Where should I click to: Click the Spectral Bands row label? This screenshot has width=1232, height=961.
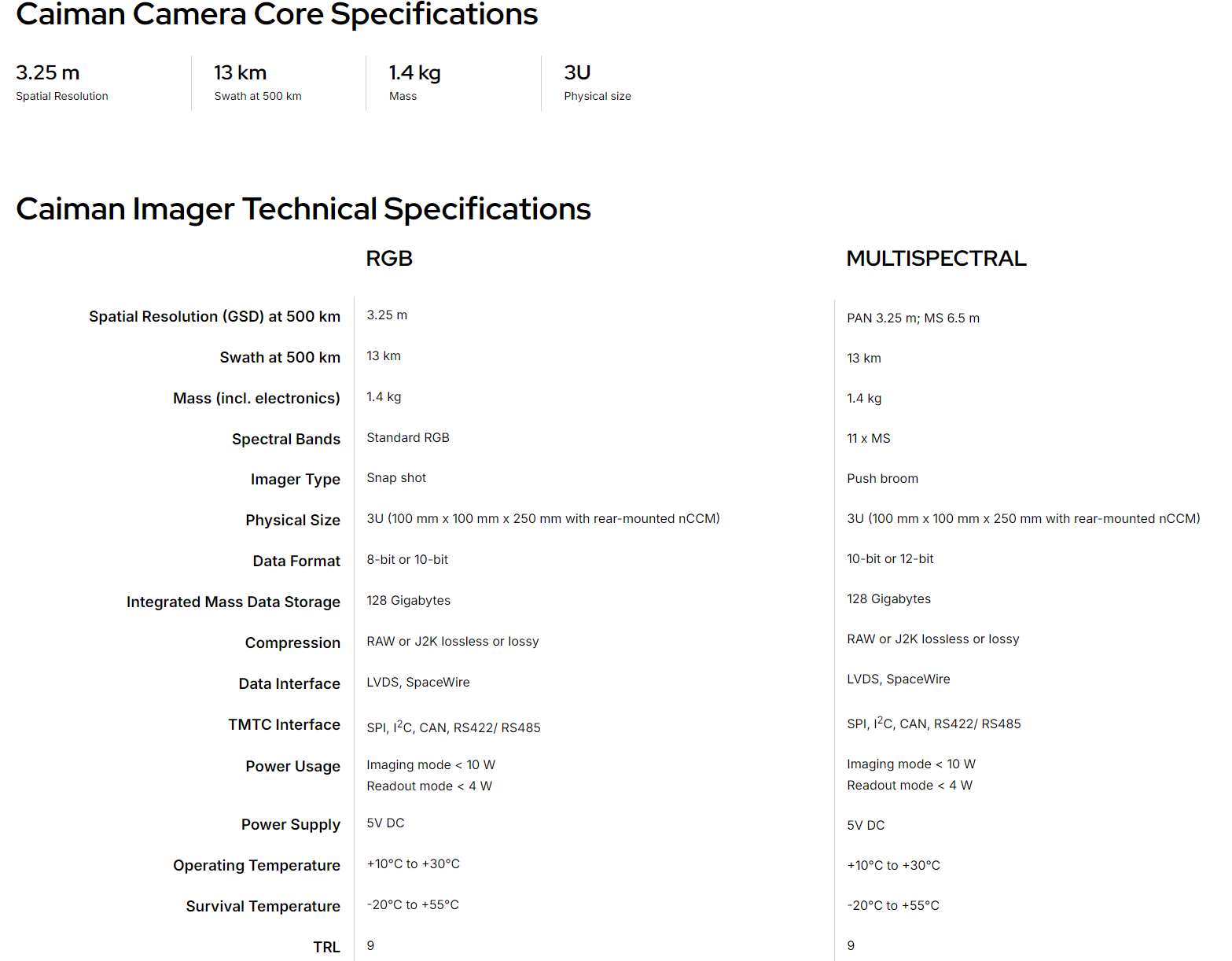tap(286, 439)
